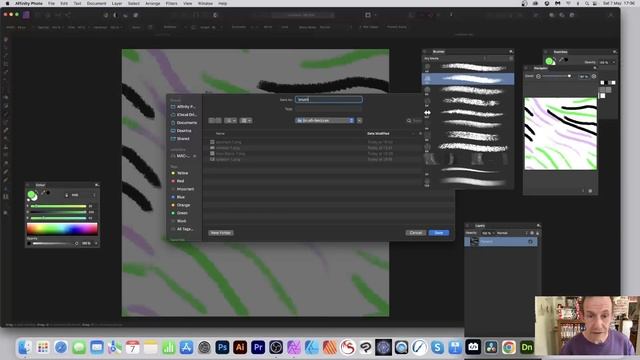Image resolution: width=640 pixels, height=360 pixels.
Task: Open the Layers panel options menu
Action: pyautogui.click(x=538, y=226)
